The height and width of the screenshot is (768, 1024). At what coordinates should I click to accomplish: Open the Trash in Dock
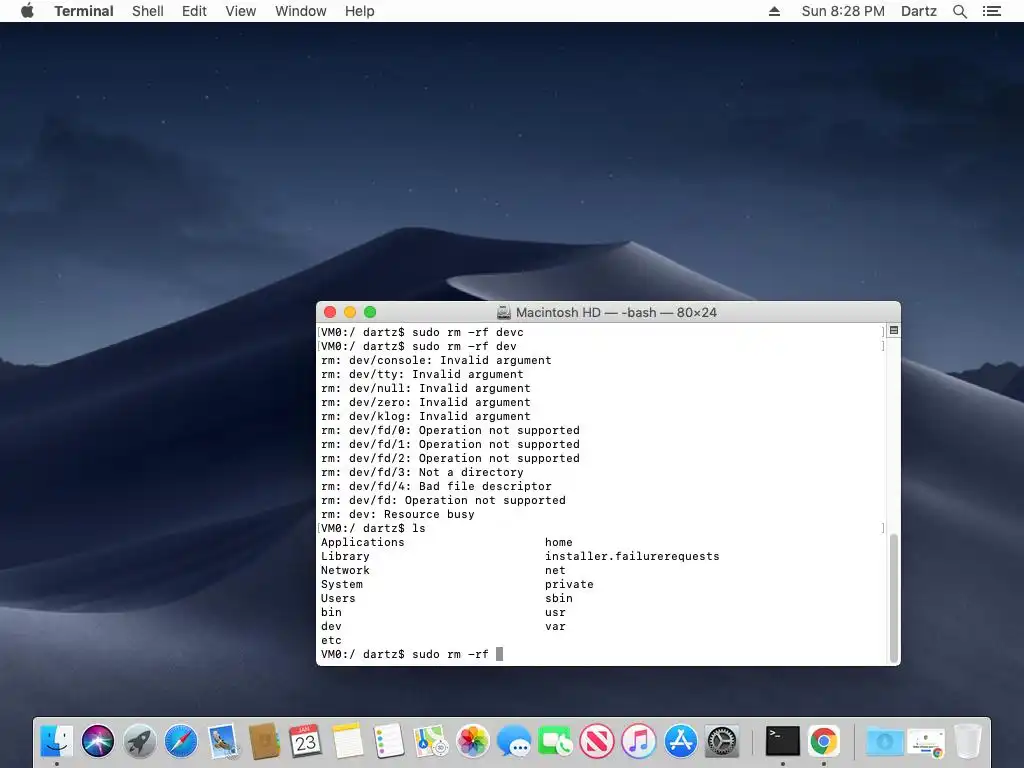[968, 741]
